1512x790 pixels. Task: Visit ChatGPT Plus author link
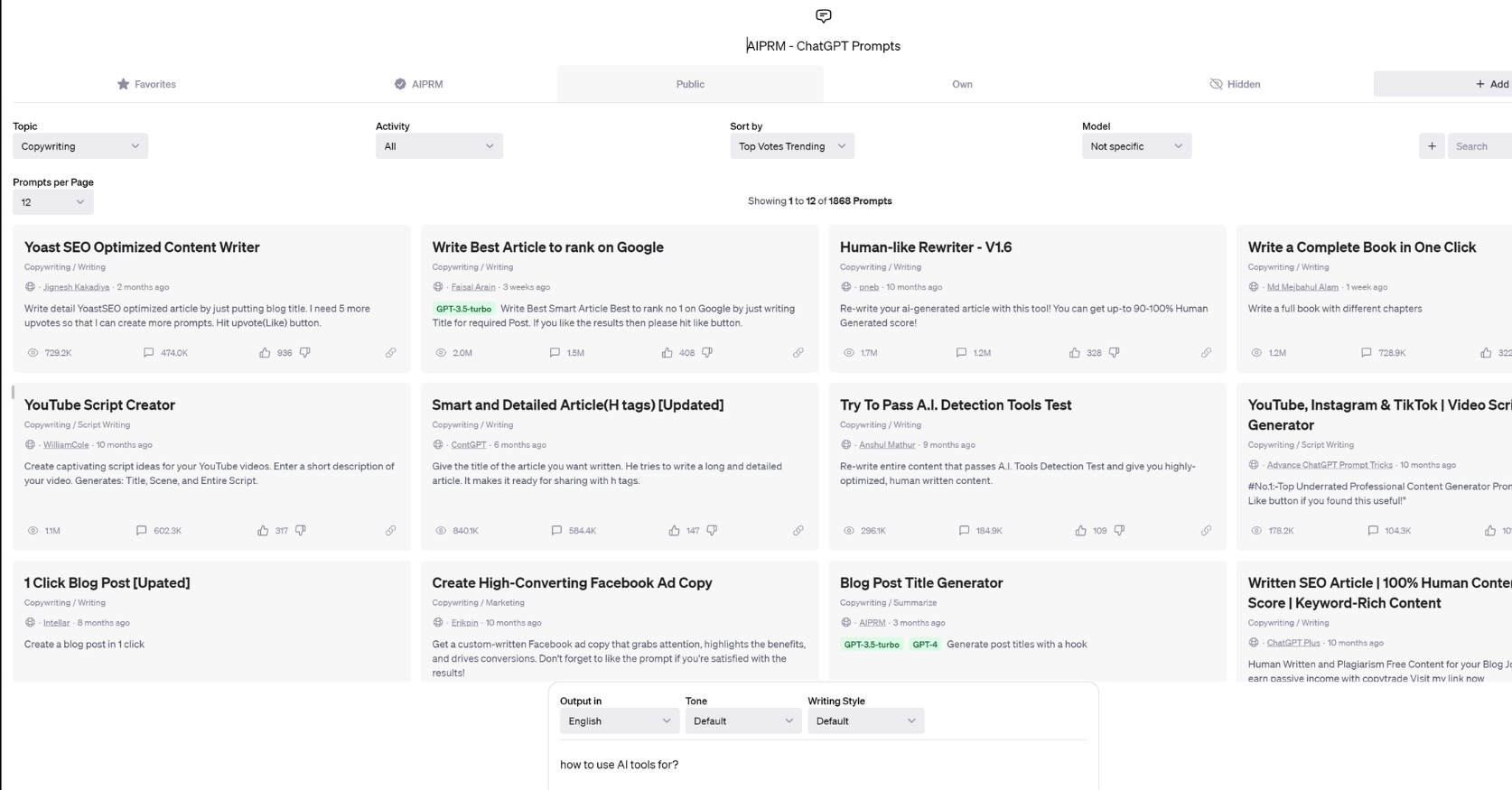pos(1293,643)
